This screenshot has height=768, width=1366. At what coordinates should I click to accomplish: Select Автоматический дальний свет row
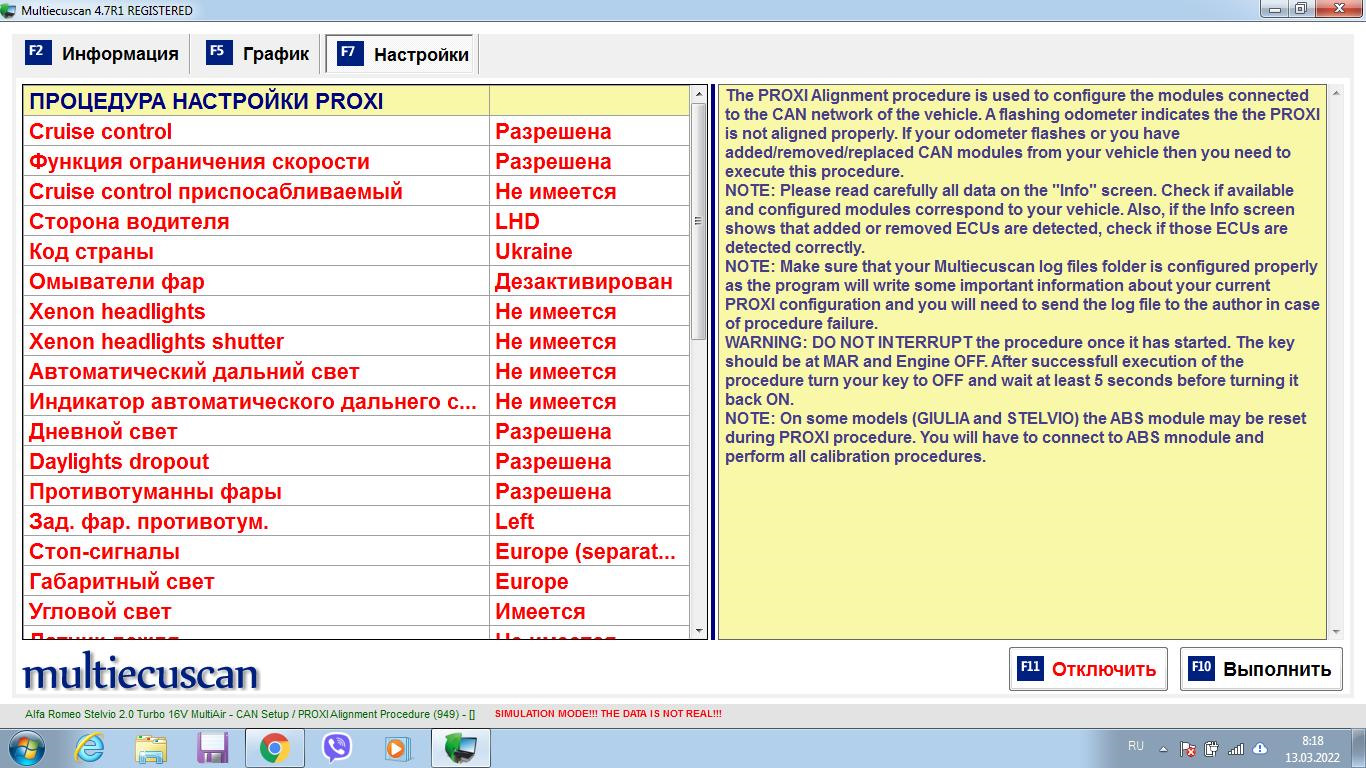point(357,371)
